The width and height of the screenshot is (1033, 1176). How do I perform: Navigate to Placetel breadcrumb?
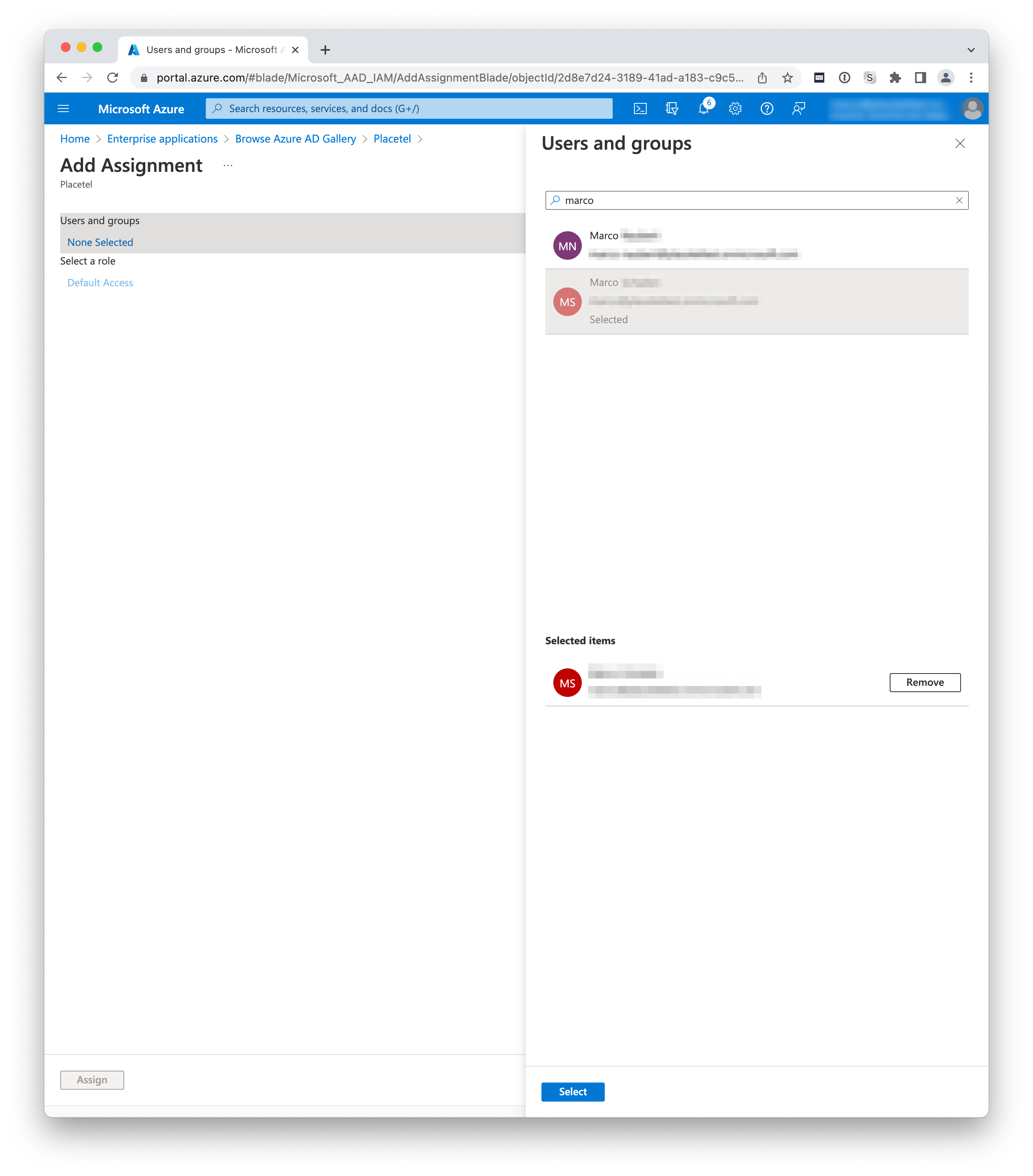click(392, 139)
